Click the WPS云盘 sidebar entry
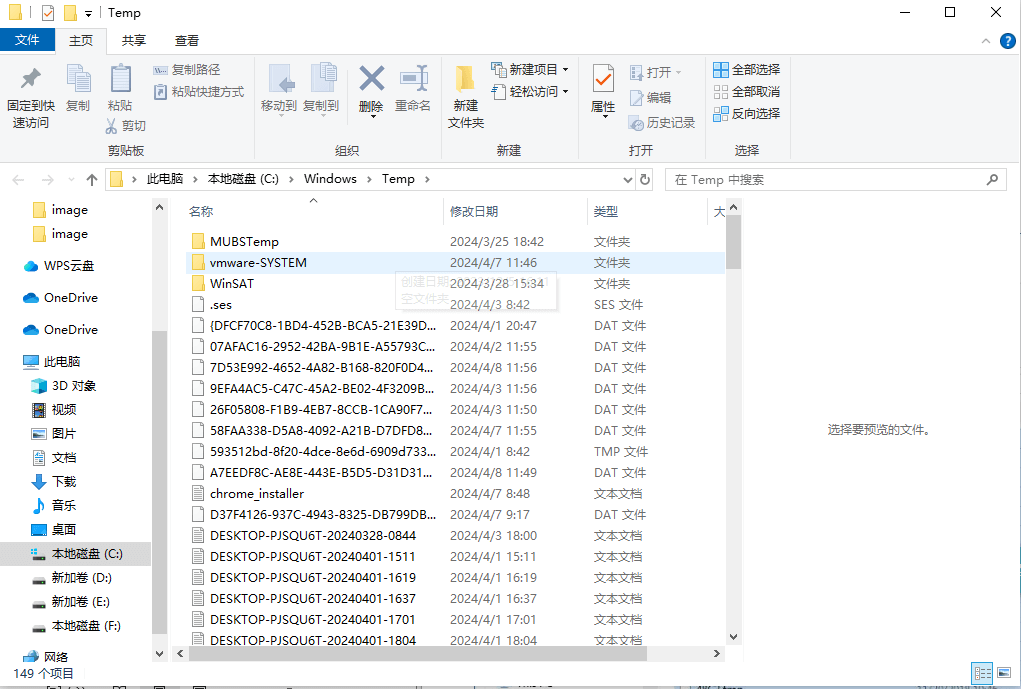Viewport: 1021px width, 689px height. pyautogui.click(x=69, y=265)
